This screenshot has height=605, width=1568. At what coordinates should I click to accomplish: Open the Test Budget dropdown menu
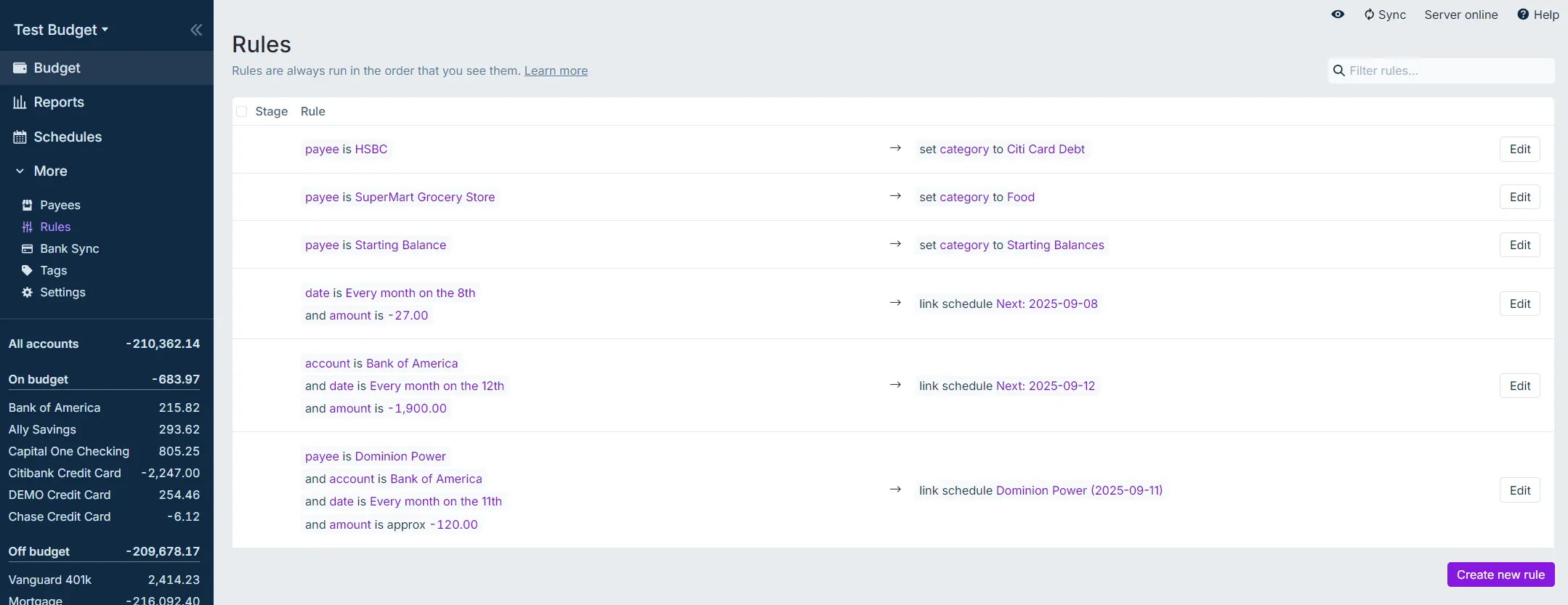click(61, 30)
